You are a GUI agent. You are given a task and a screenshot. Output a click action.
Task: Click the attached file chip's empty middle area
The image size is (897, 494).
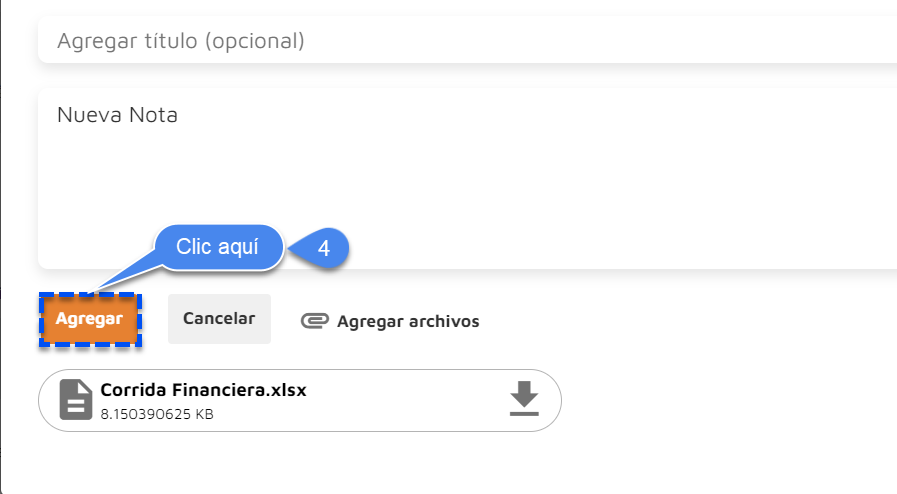[x=406, y=400]
